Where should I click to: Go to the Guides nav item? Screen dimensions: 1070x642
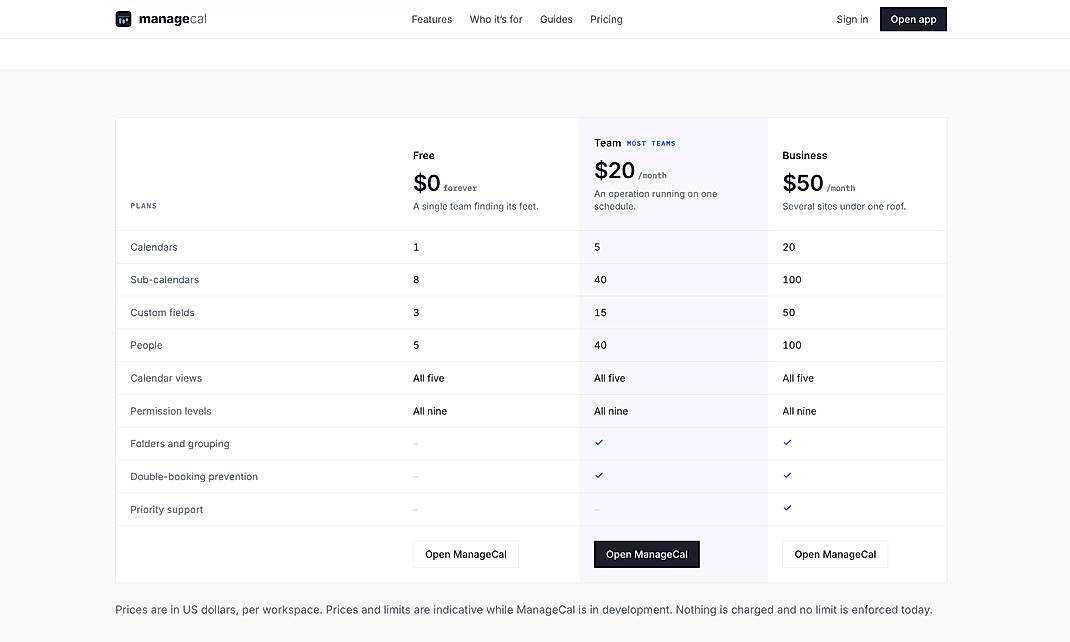click(x=556, y=19)
